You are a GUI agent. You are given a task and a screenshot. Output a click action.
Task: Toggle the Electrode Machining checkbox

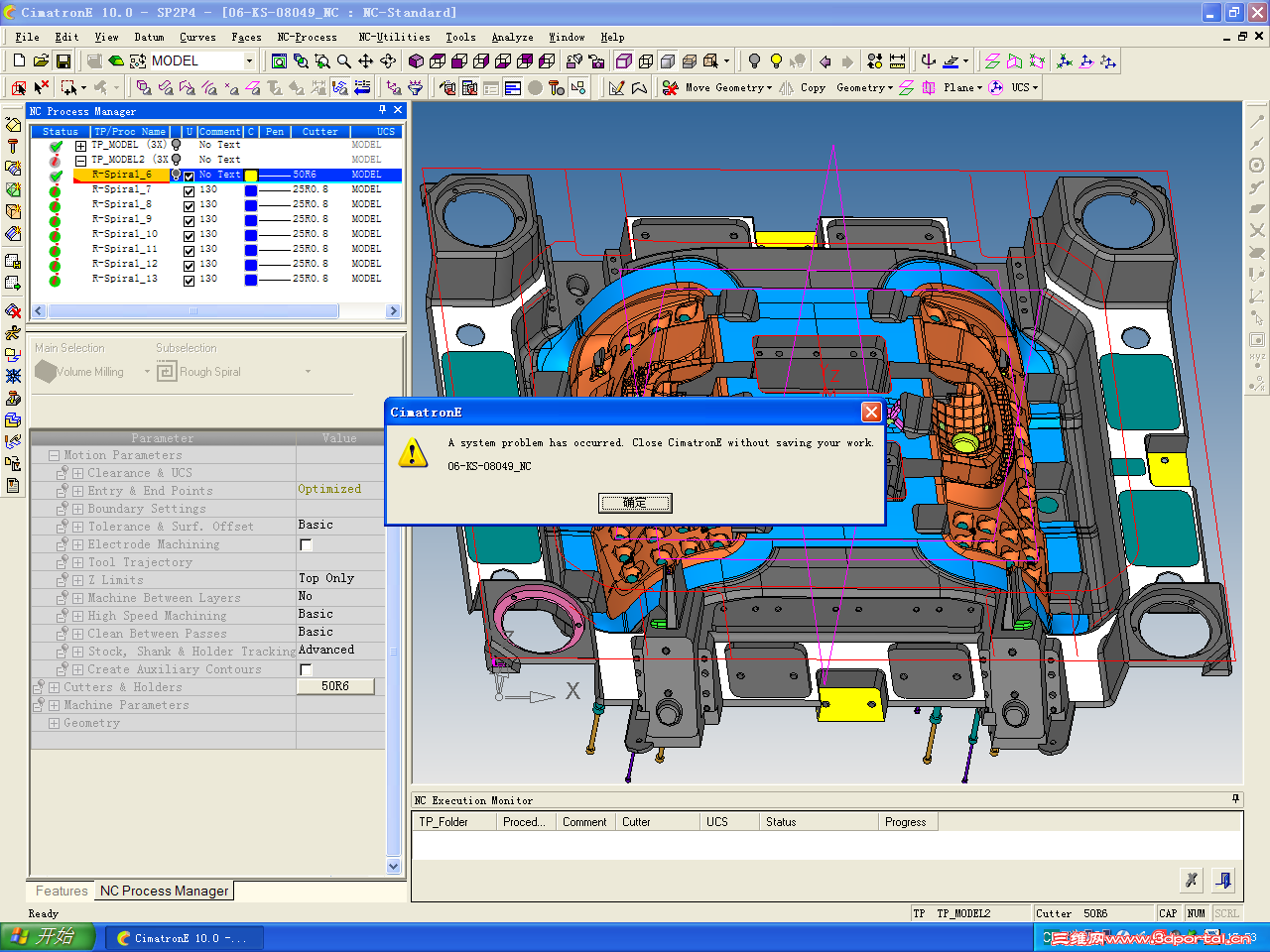pyautogui.click(x=306, y=545)
